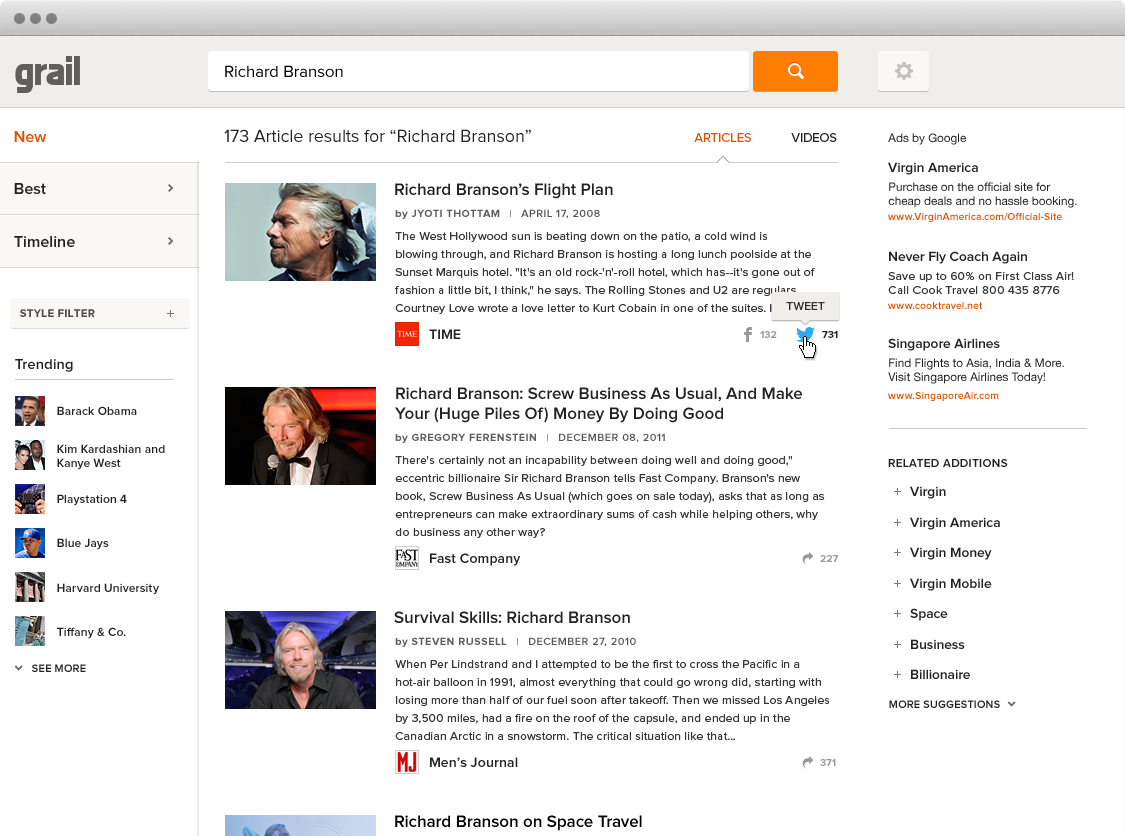The height and width of the screenshot is (836, 1125).
Task: Click Playstation 4 trending thumbnail
Action: pyautogui.click(x=29, y=499)
